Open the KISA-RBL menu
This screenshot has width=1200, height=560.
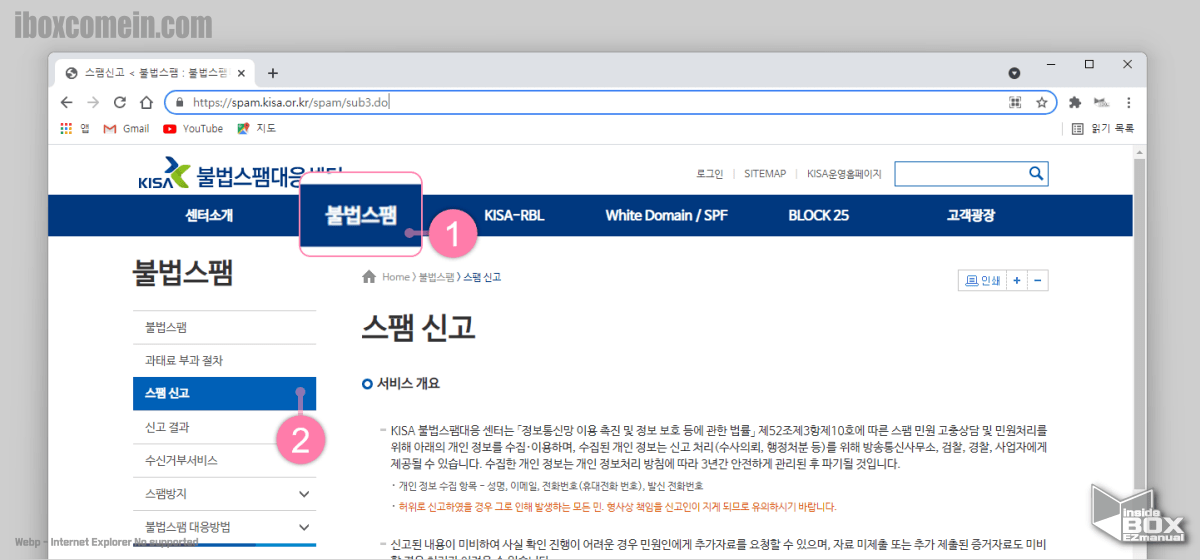point(513,215)
